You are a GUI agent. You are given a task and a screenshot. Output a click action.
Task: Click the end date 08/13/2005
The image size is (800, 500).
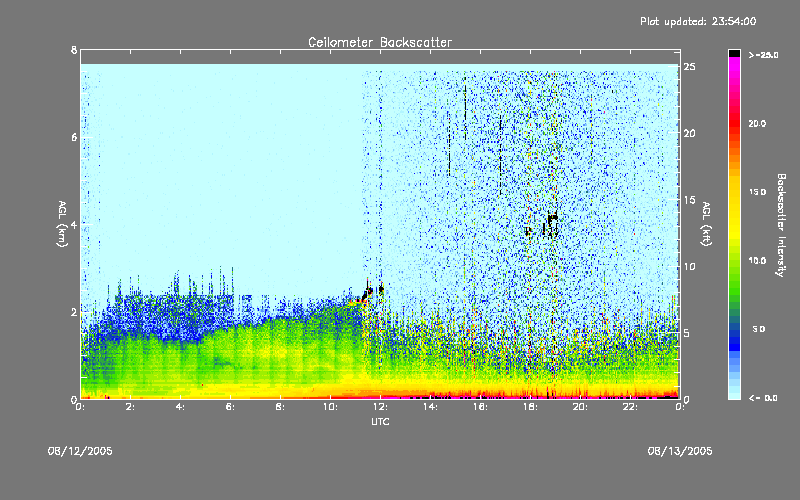(680, 451)
